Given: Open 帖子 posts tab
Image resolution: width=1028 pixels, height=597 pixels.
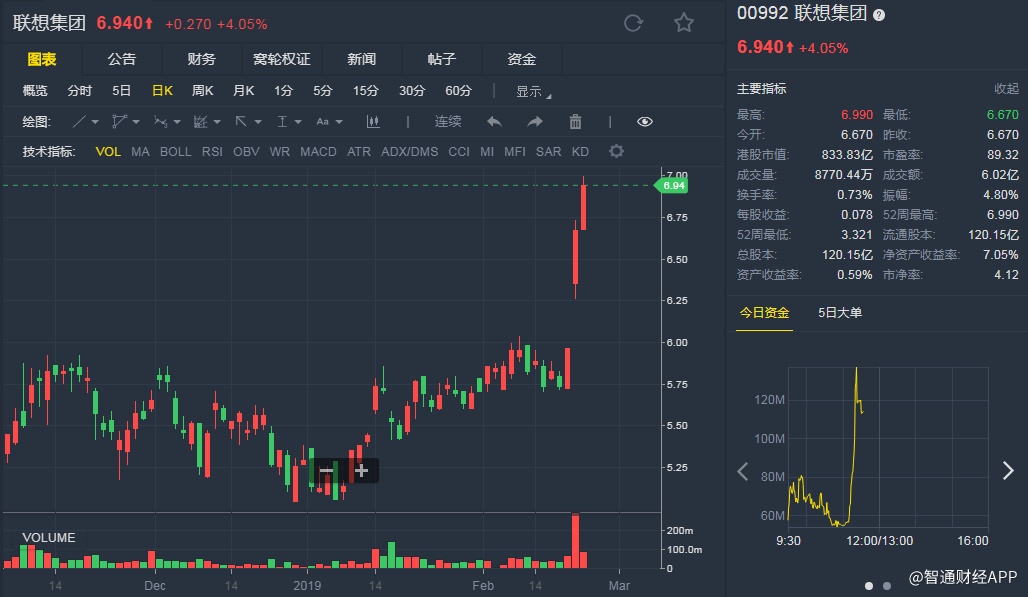Looking at the screenshot, I should 442,59.
